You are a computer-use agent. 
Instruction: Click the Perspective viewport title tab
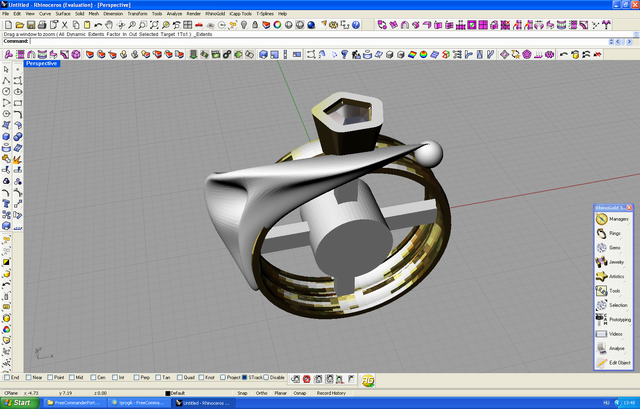(41, 63)
